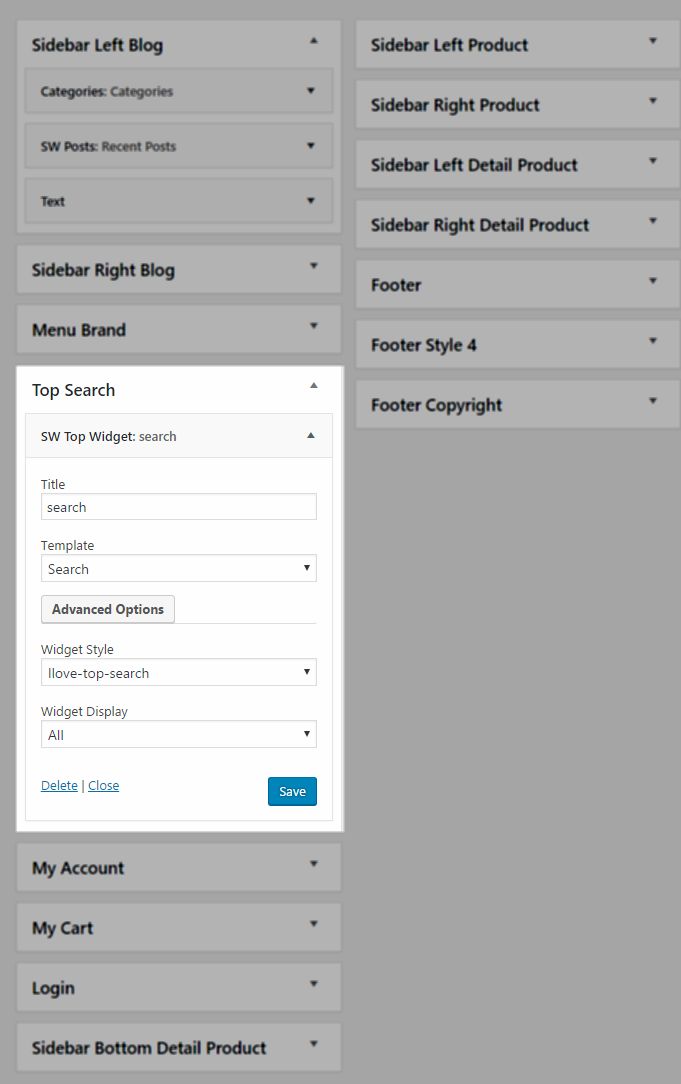This screenshot has height=1084, width=681.
Task: Expand the Menu Brand panel
Action: pyautogui.click(x=178, y=330)
